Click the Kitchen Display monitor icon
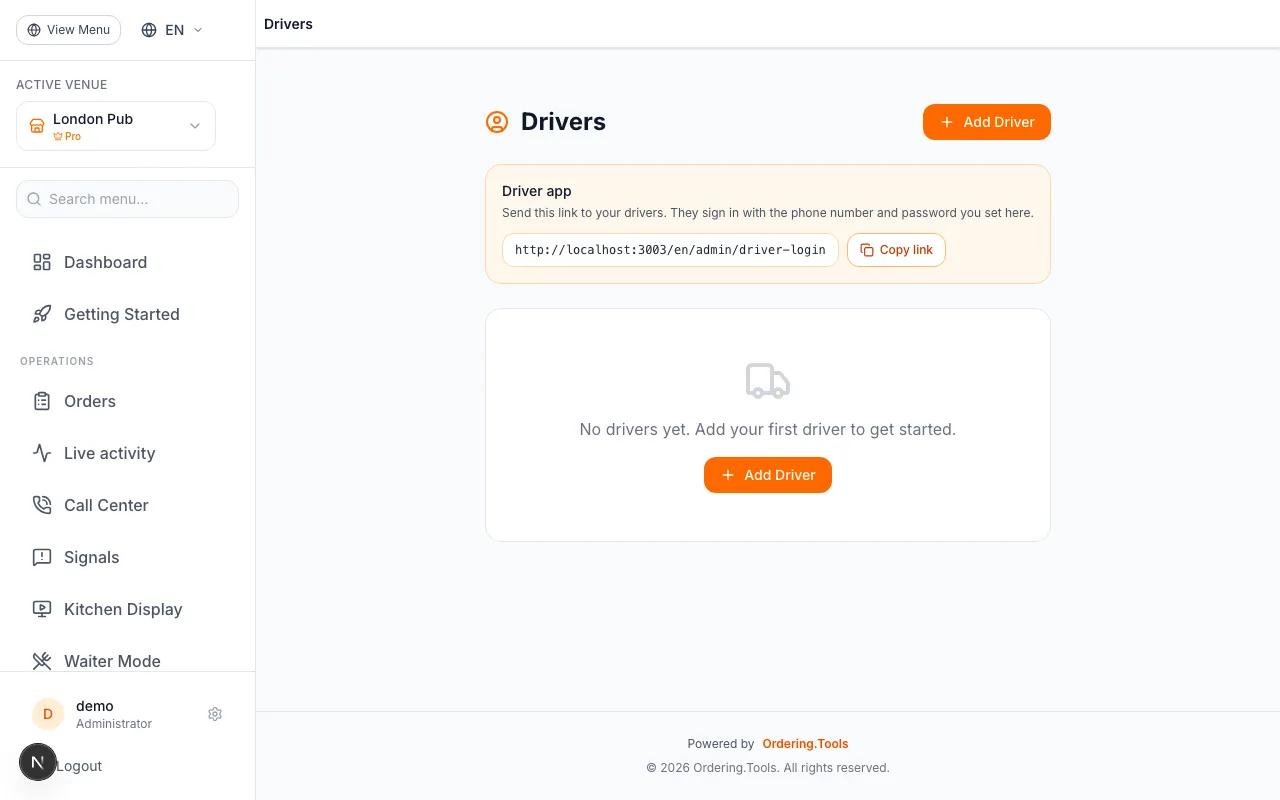The image size is (1280, 800). [42, 609]
